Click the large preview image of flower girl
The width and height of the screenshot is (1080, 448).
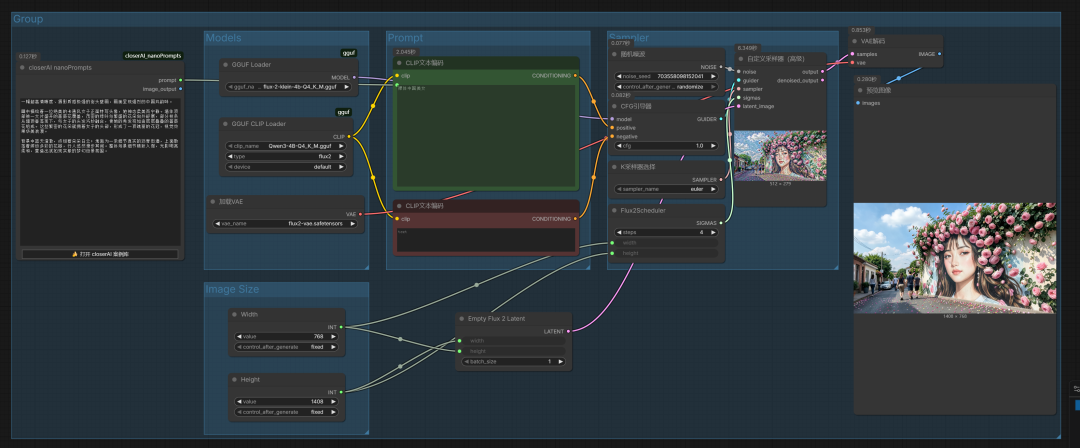pos(954,258)
